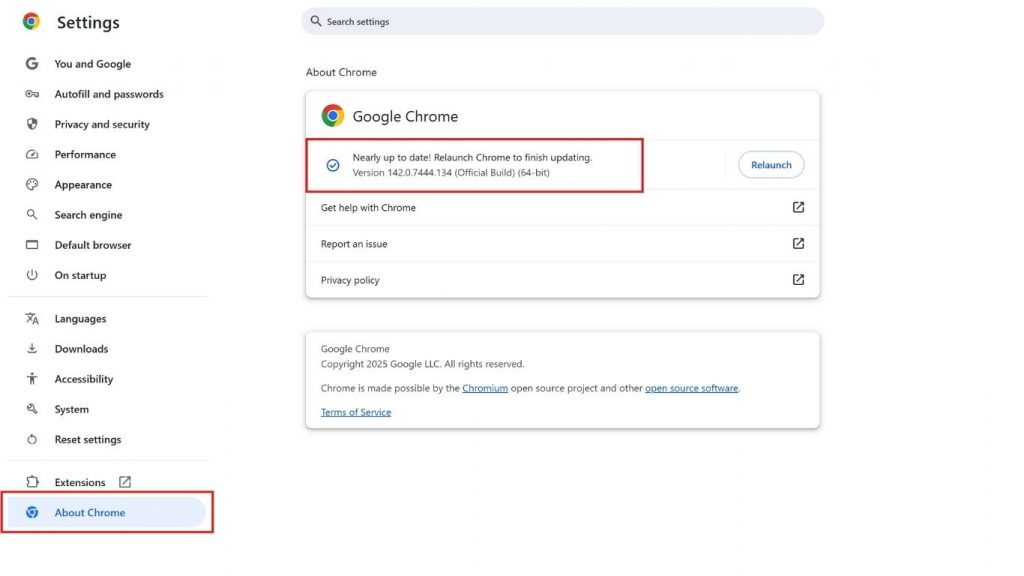Open the Terms of Service link
1024x576 pixels.
355,412
